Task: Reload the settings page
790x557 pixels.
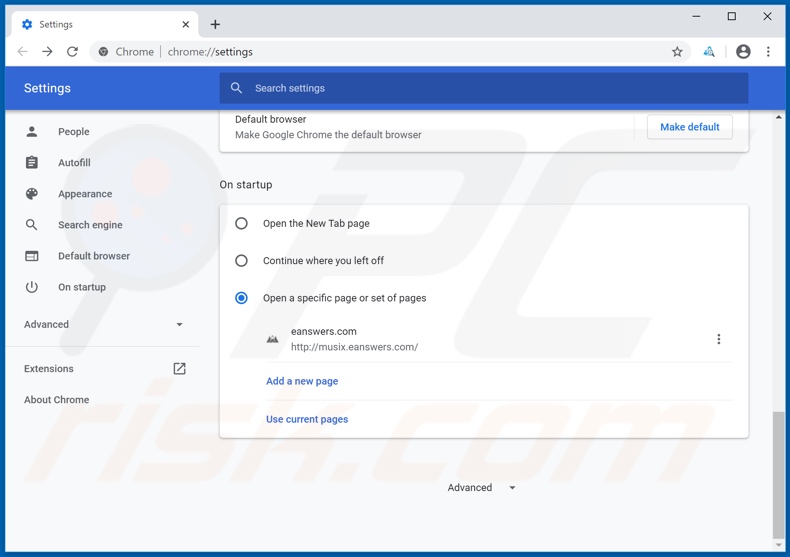Action: tap(73, 51)
